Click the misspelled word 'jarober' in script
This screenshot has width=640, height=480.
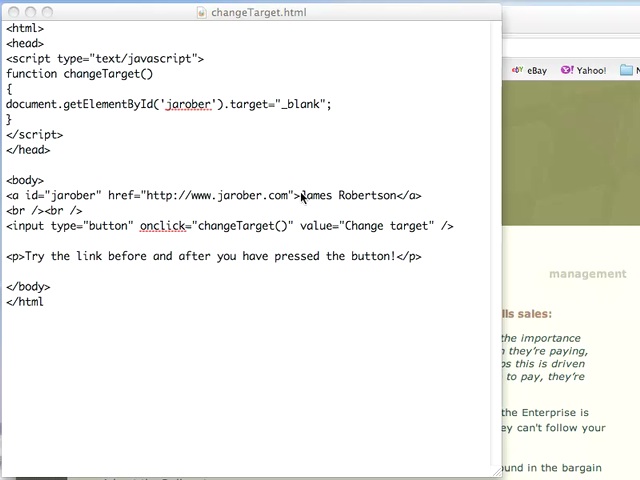coord(188,104)
